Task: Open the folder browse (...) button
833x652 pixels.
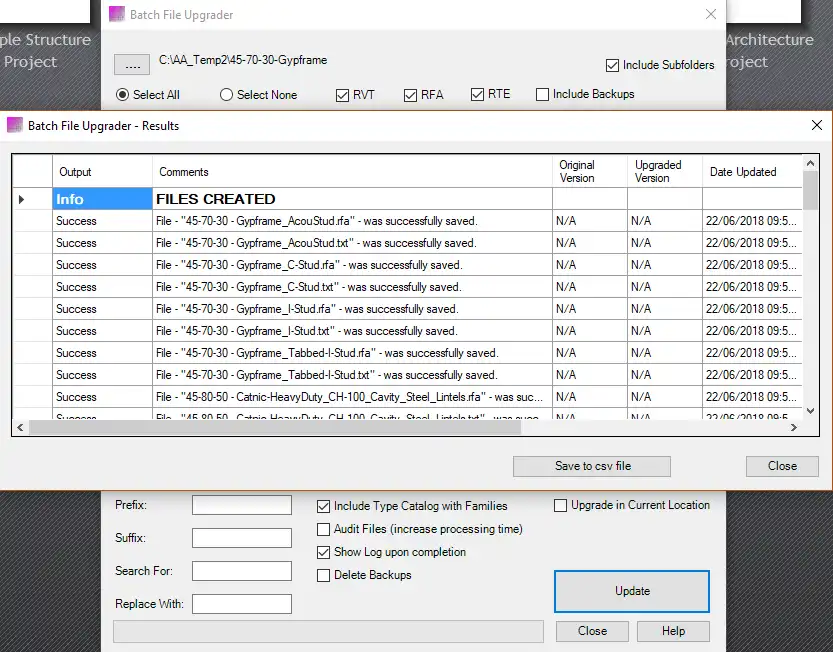Action: 131,63
